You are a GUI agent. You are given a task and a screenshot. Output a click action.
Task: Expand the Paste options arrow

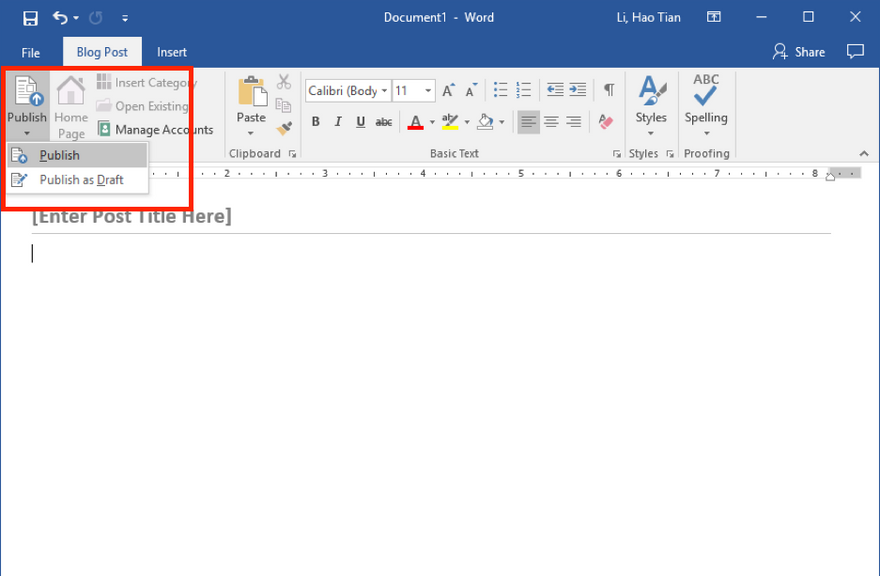(251, 133)
